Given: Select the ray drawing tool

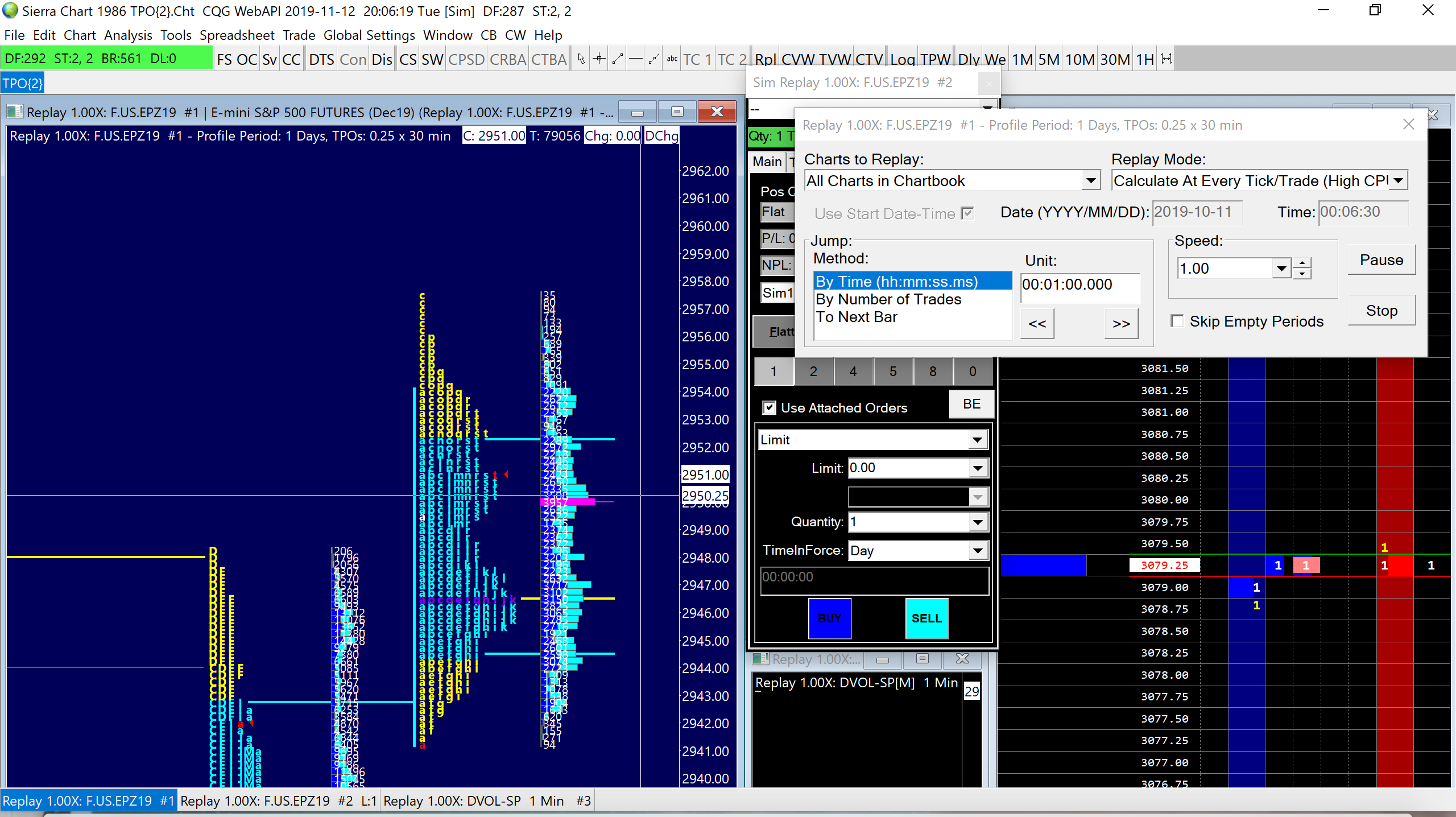Looking at the screenshot, I should 653,59.
